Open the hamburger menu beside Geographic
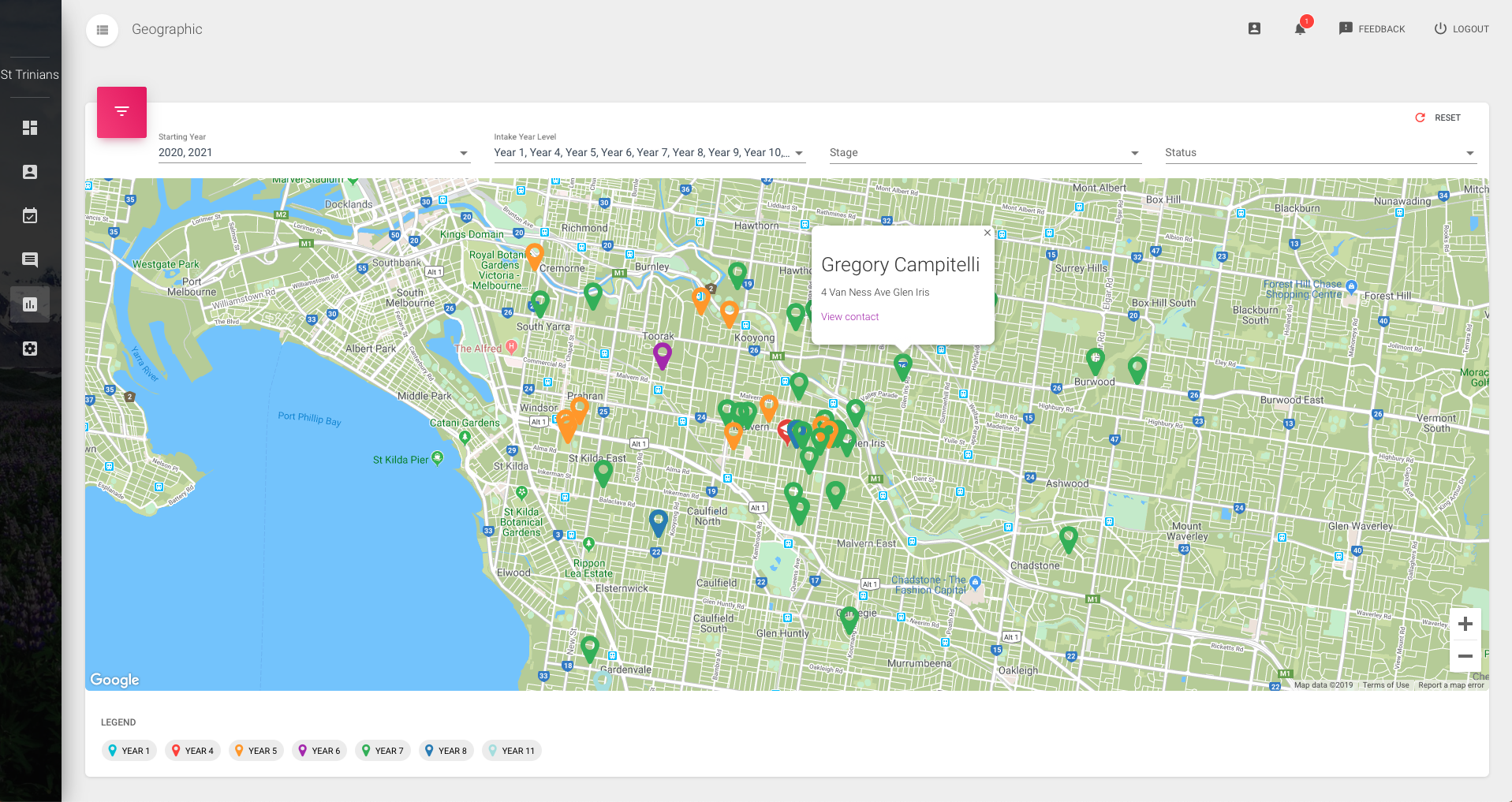This screenshot has width=1512, height=802. point(102,30)
